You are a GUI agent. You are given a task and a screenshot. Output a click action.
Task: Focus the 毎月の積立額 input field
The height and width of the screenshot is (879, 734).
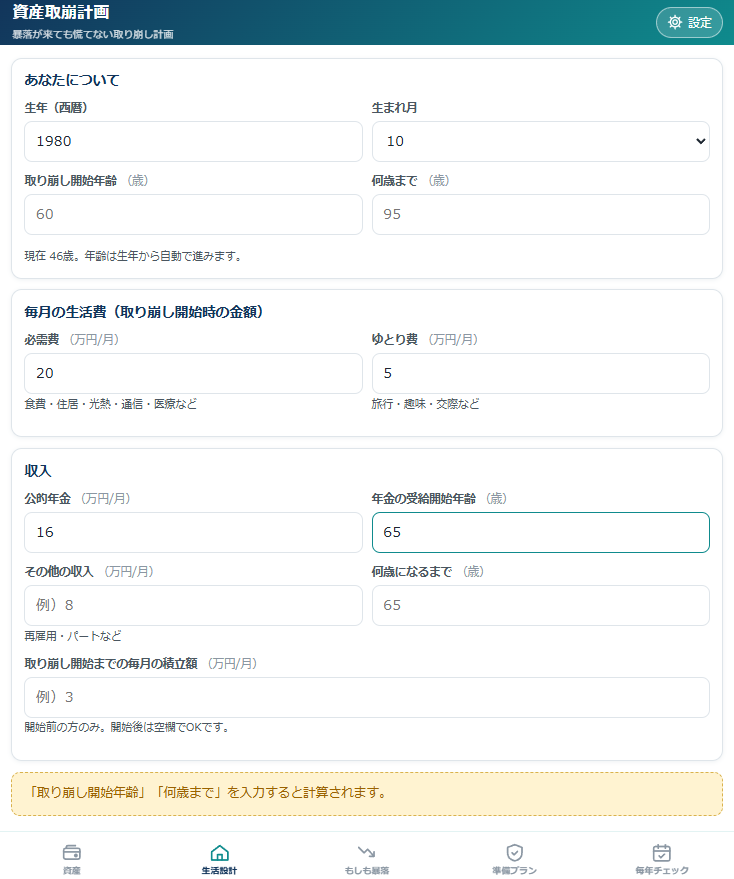[x=367, y=697]
